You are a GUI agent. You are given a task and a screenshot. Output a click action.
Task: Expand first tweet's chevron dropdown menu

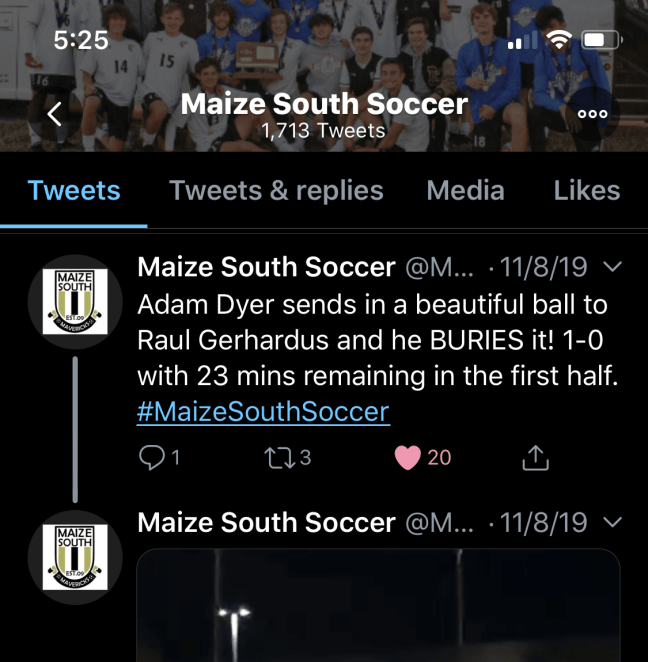(615, 267)
